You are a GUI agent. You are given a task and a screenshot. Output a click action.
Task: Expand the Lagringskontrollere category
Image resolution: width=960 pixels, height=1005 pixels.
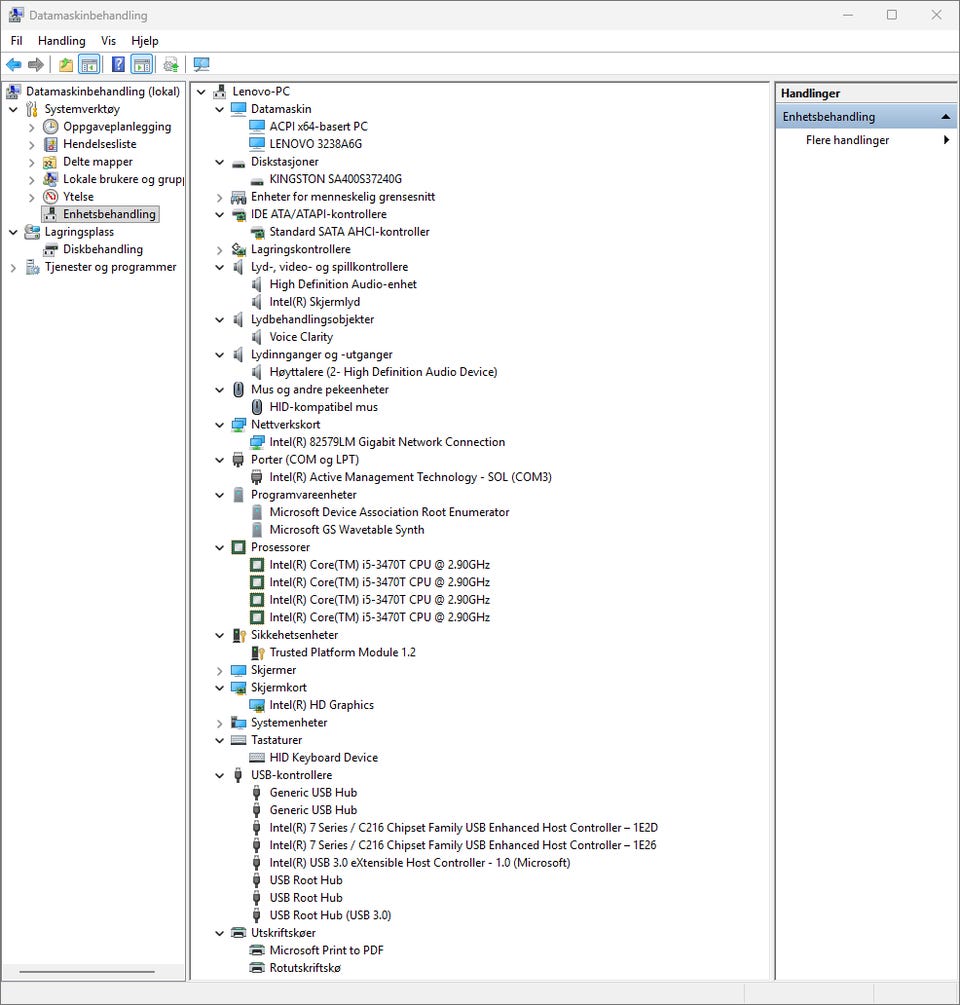pyautogui.click(x=219, y=250)
